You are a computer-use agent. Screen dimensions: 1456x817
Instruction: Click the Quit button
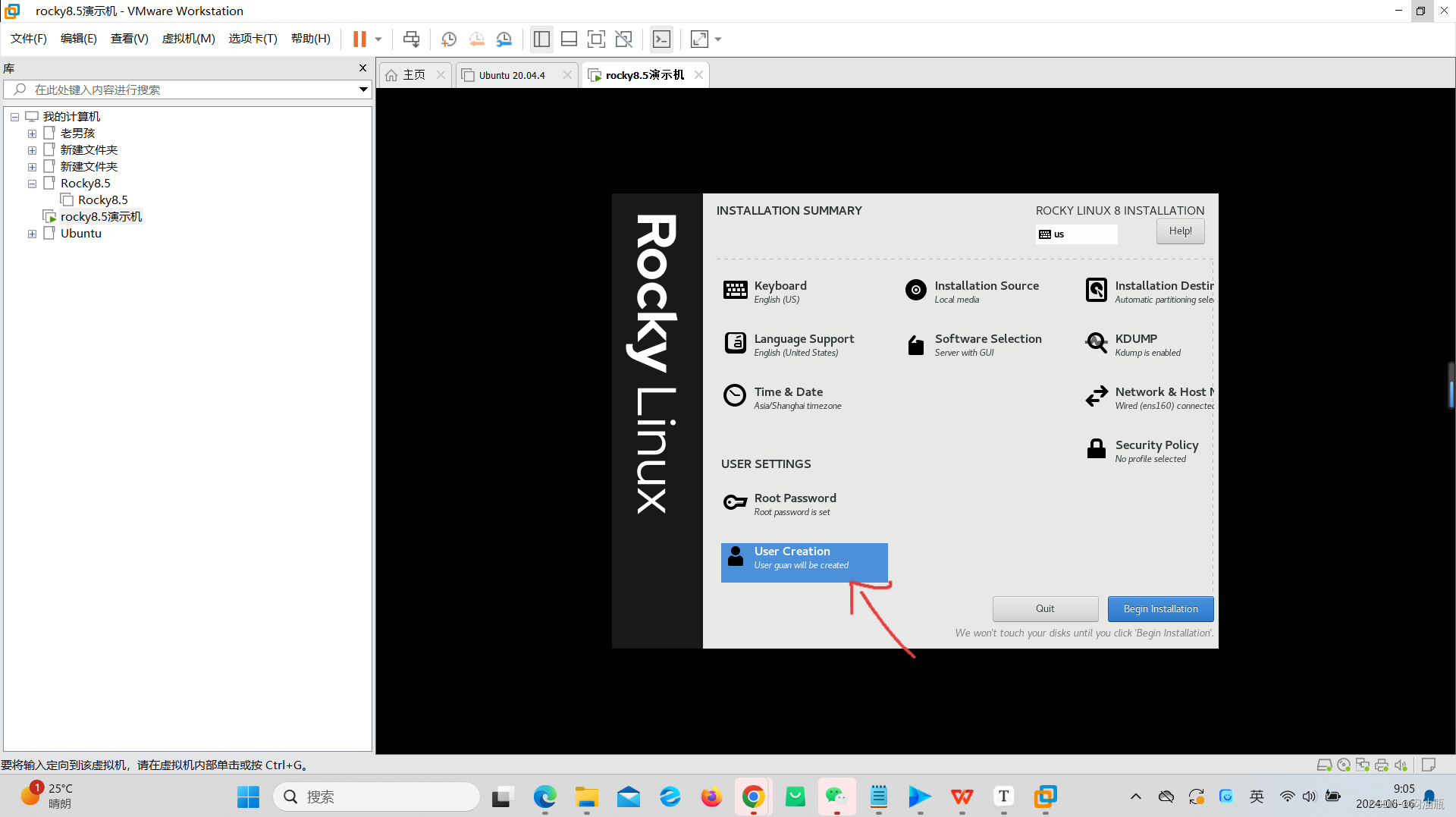point(1045,609)
